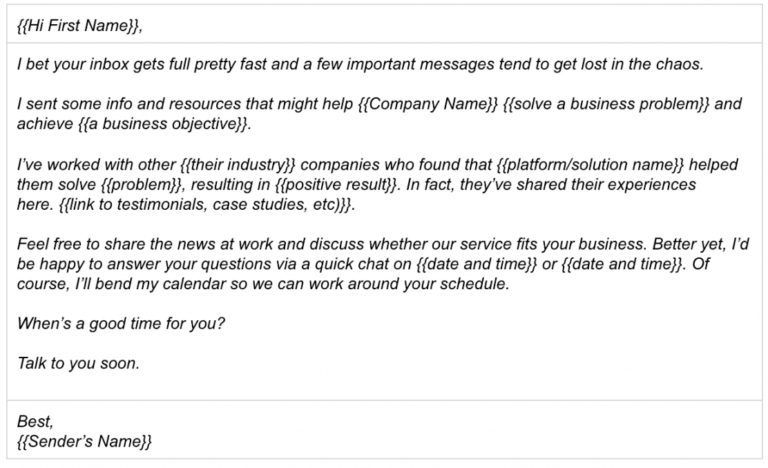Click the 'Talk to you soon.' line
Viewport: 768px width, 468px height.
coord(78,363)
